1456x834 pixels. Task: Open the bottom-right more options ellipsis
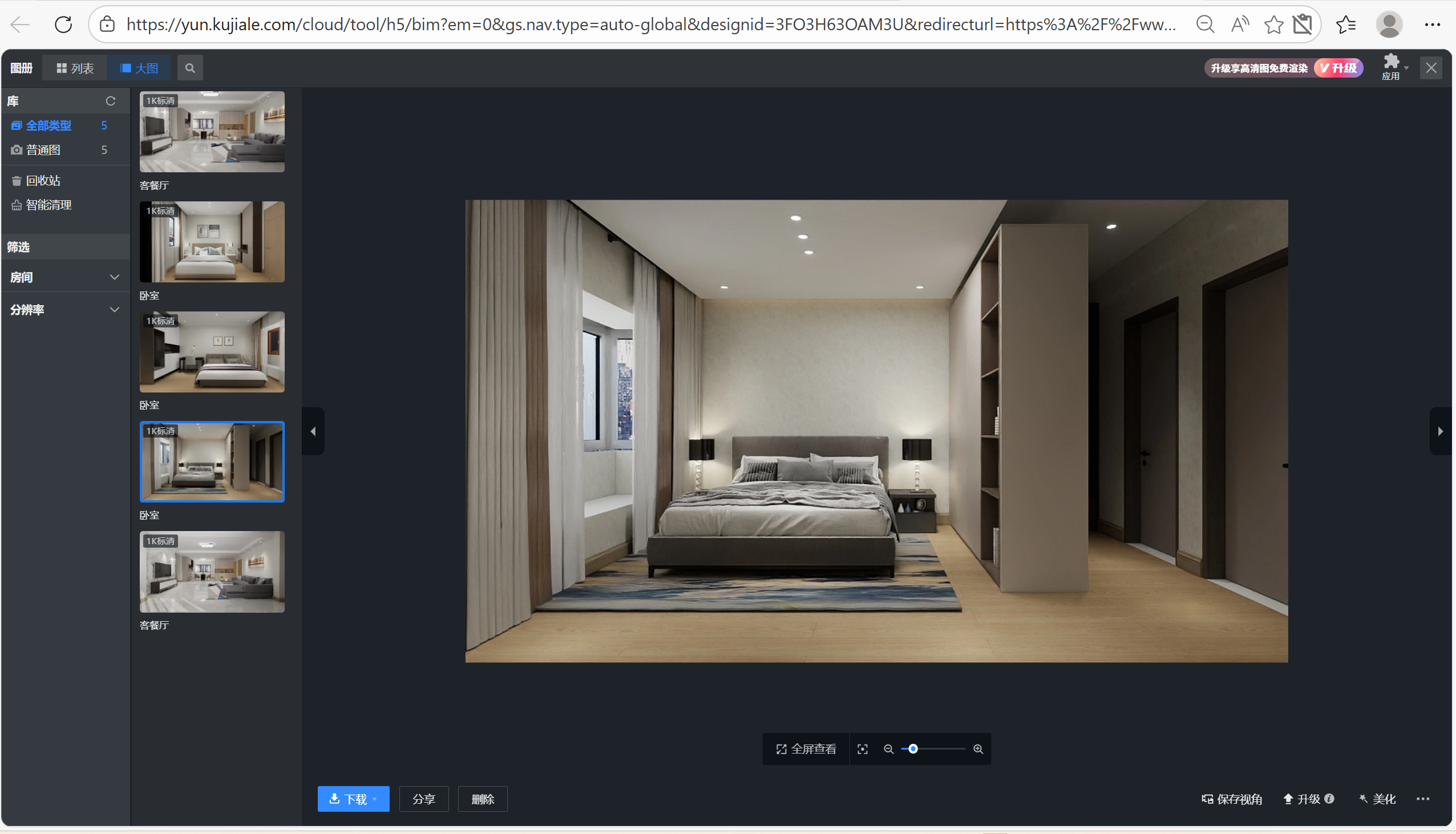point(1423,799)
